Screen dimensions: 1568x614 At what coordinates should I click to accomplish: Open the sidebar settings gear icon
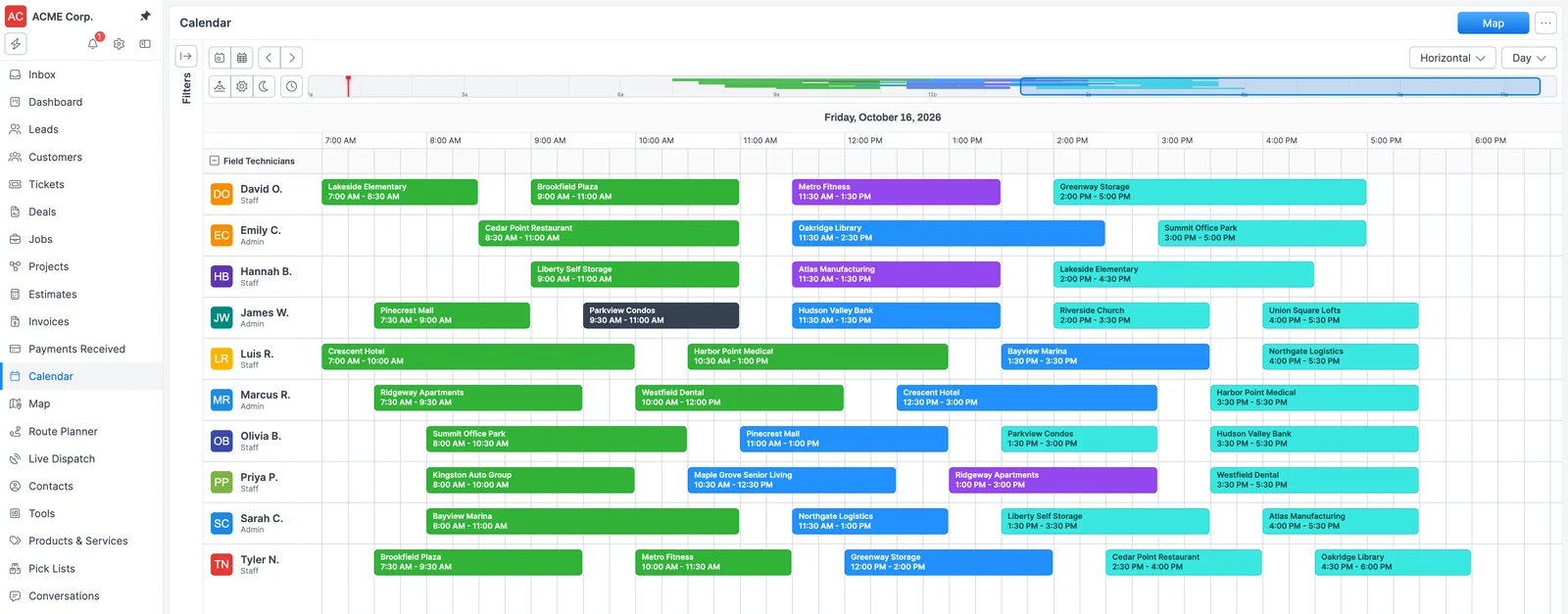pyautogui.click(x=119, y=44)
